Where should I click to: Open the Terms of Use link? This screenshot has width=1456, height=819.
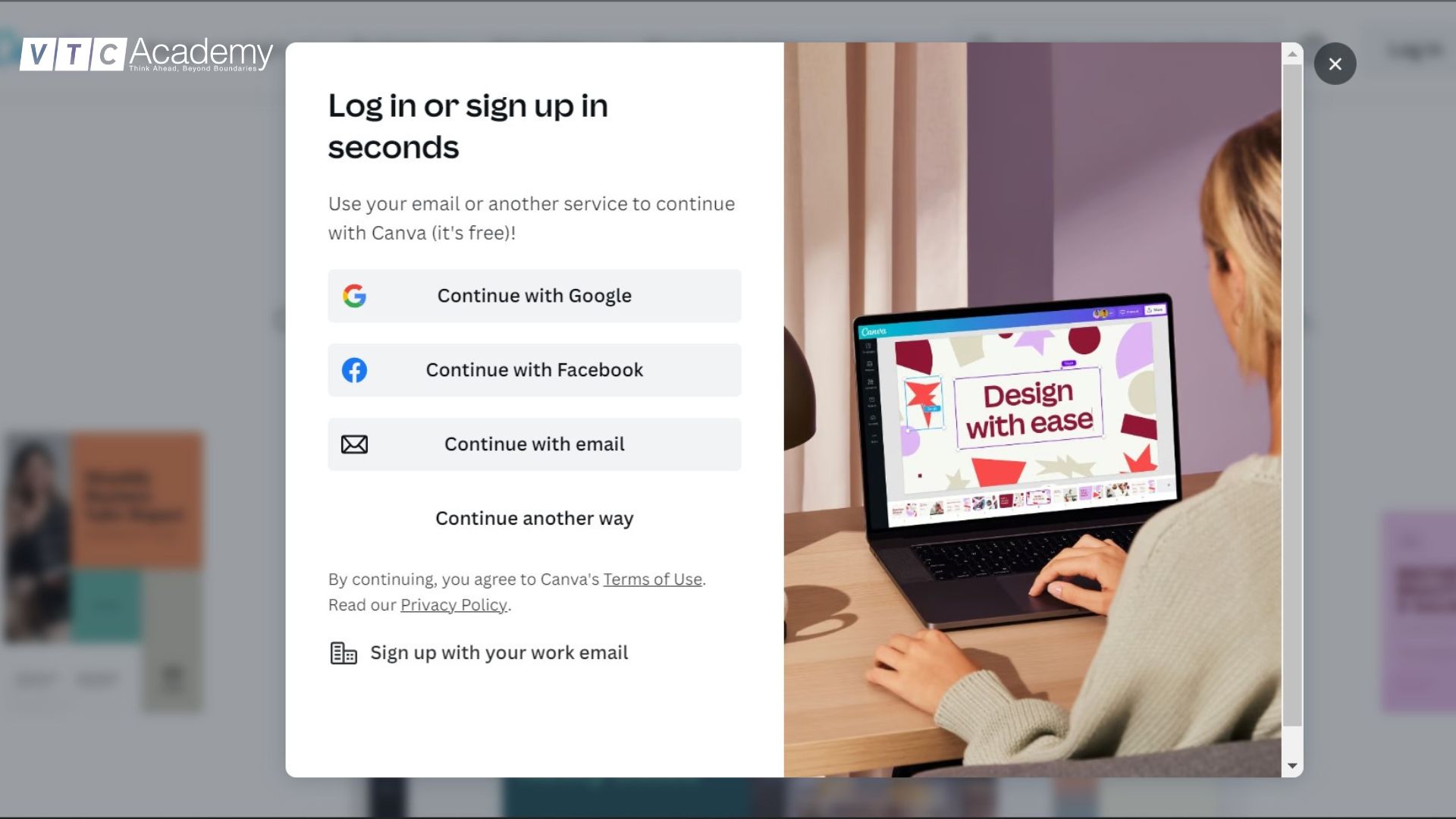[651, 580]
